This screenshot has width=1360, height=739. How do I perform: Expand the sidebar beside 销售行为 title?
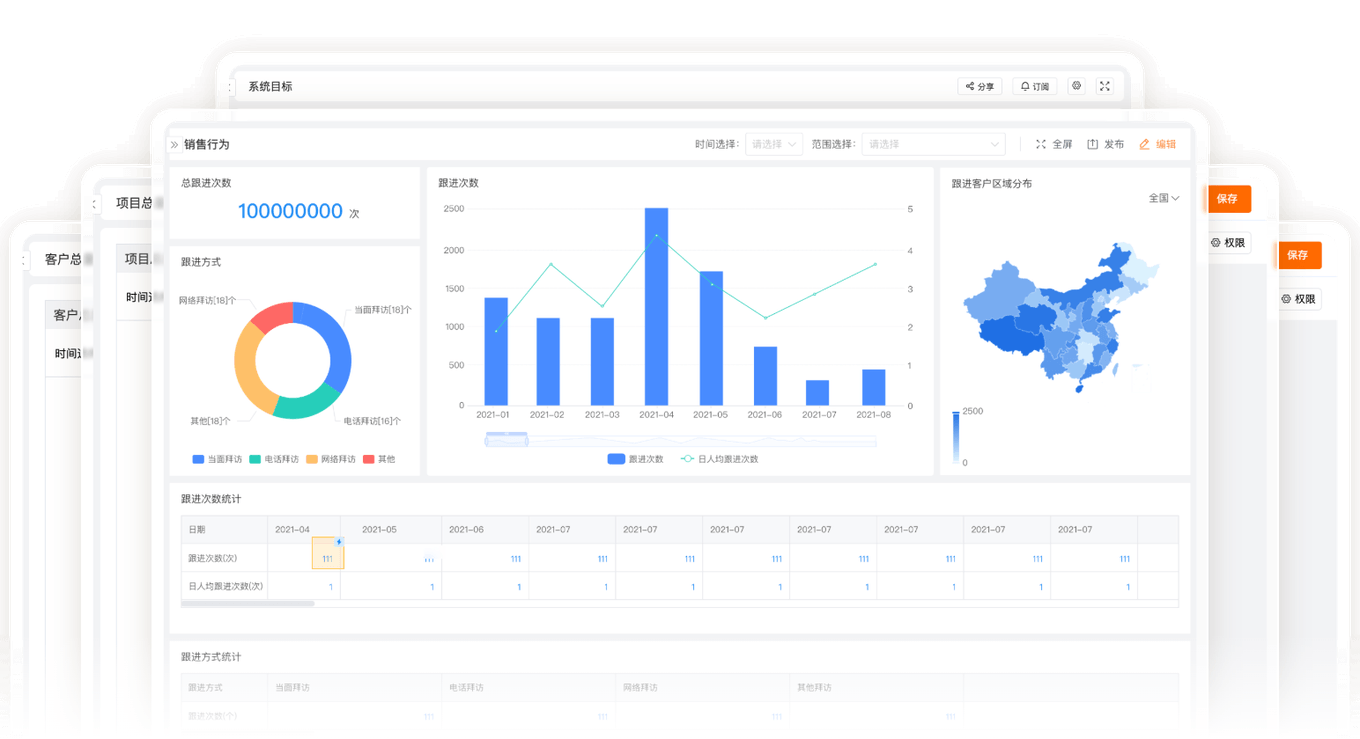174,145
